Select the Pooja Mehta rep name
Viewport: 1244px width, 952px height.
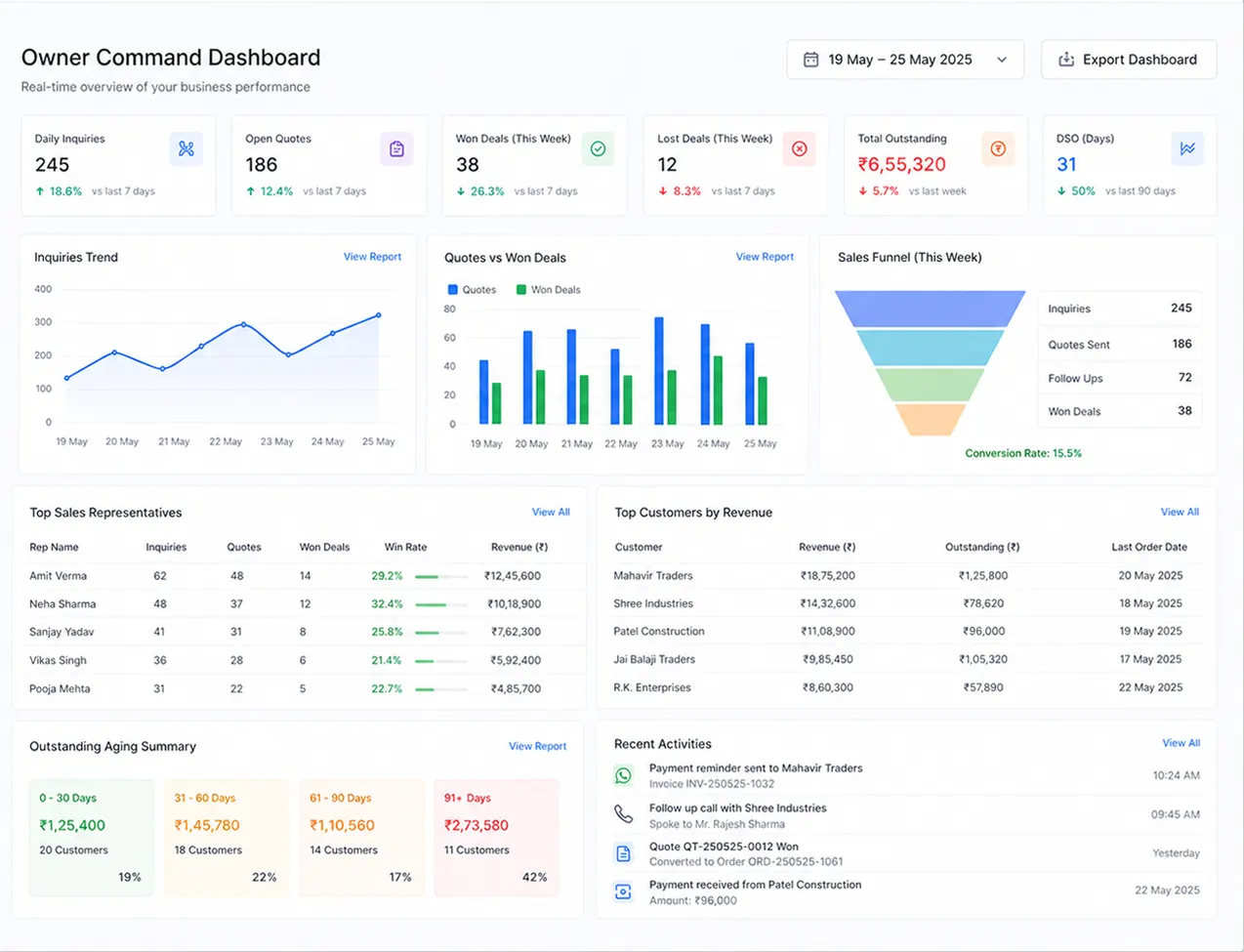pos(60,688)
